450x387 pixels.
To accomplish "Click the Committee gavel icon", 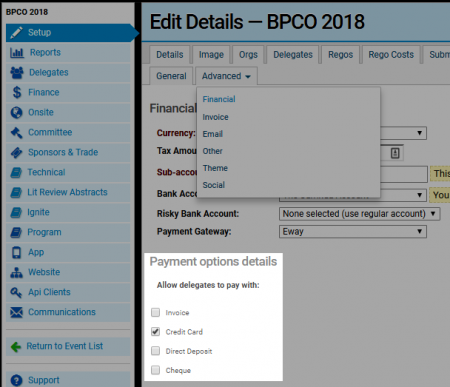I will (x=16, y=132).
